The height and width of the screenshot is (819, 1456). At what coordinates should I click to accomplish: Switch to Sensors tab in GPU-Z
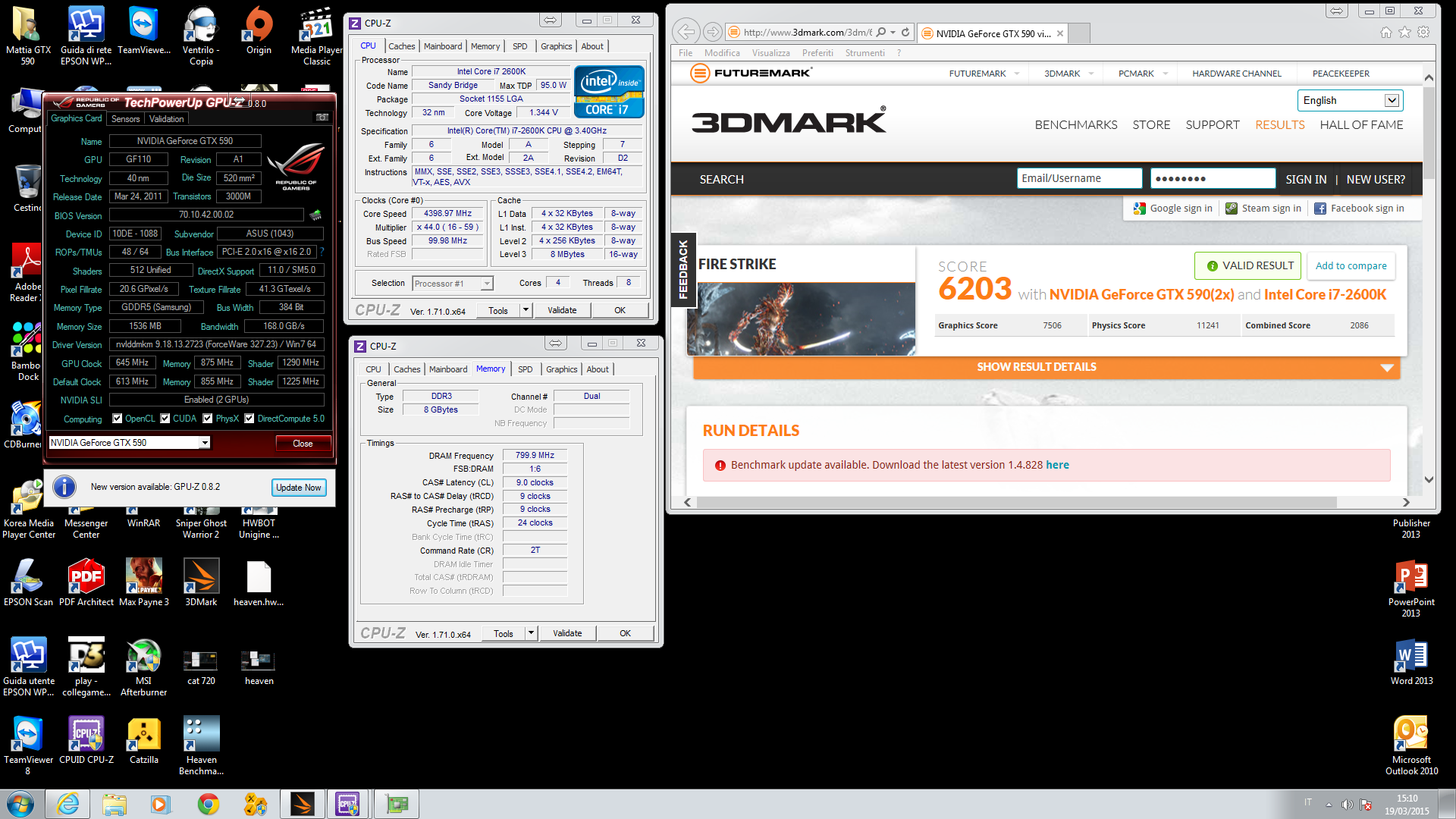pyautogui.click(x=125, y=119)
